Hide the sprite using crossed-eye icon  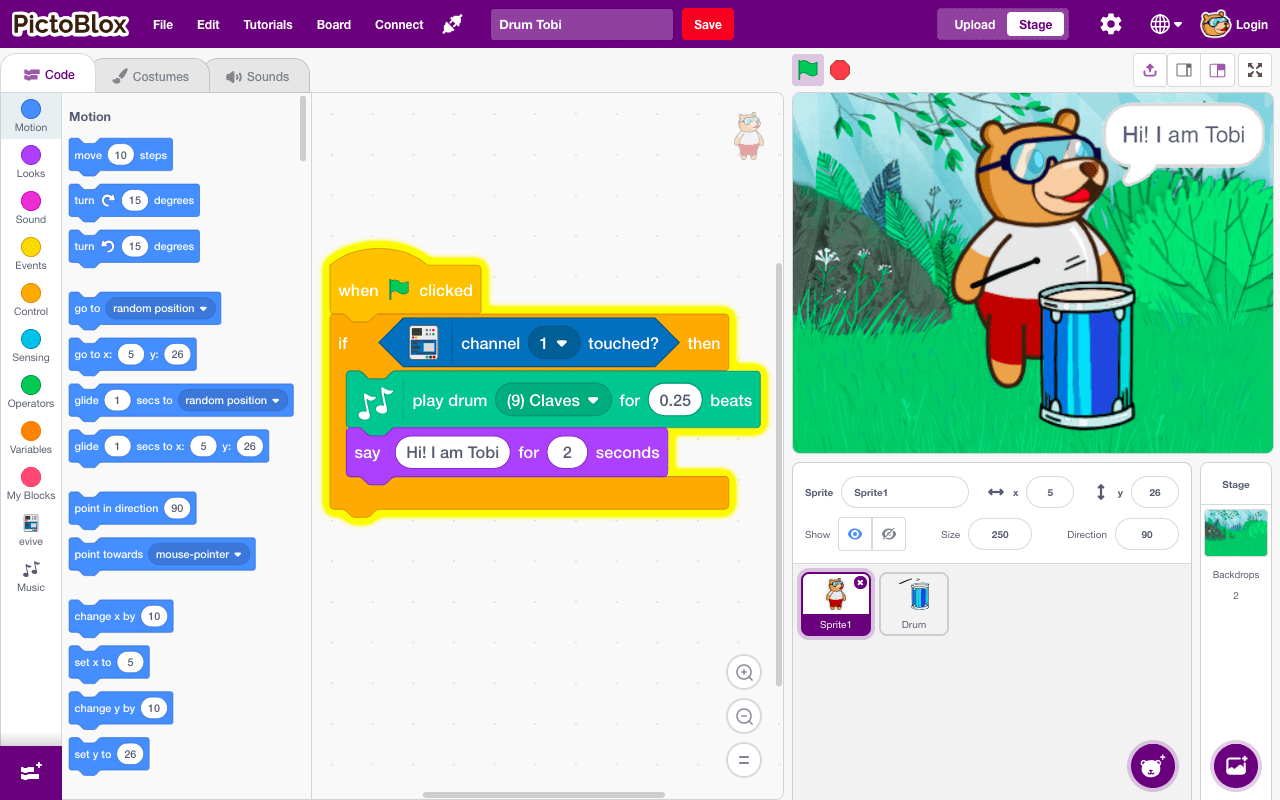click(888, 534)
